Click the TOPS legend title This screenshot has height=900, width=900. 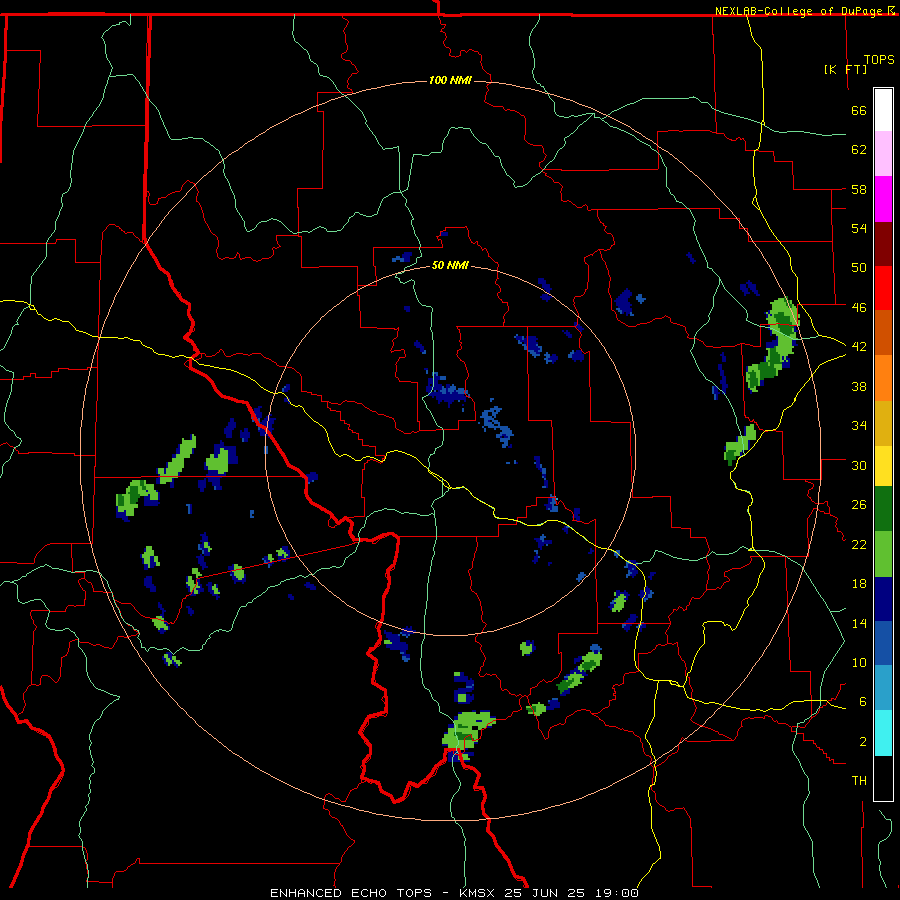[x=879, y=59]
